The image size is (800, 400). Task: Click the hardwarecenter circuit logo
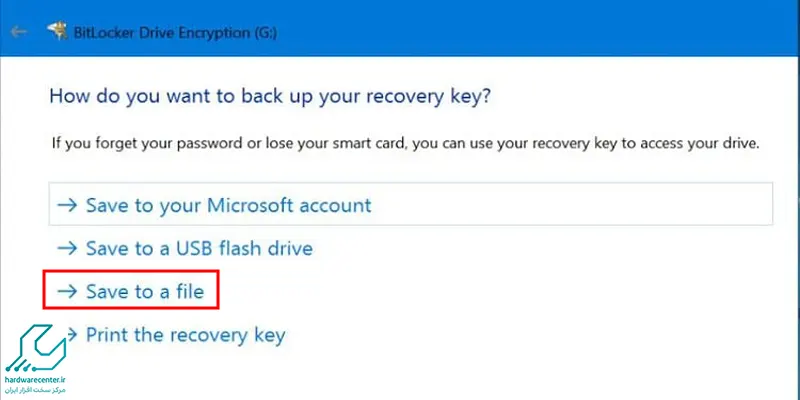click(36, 348)
